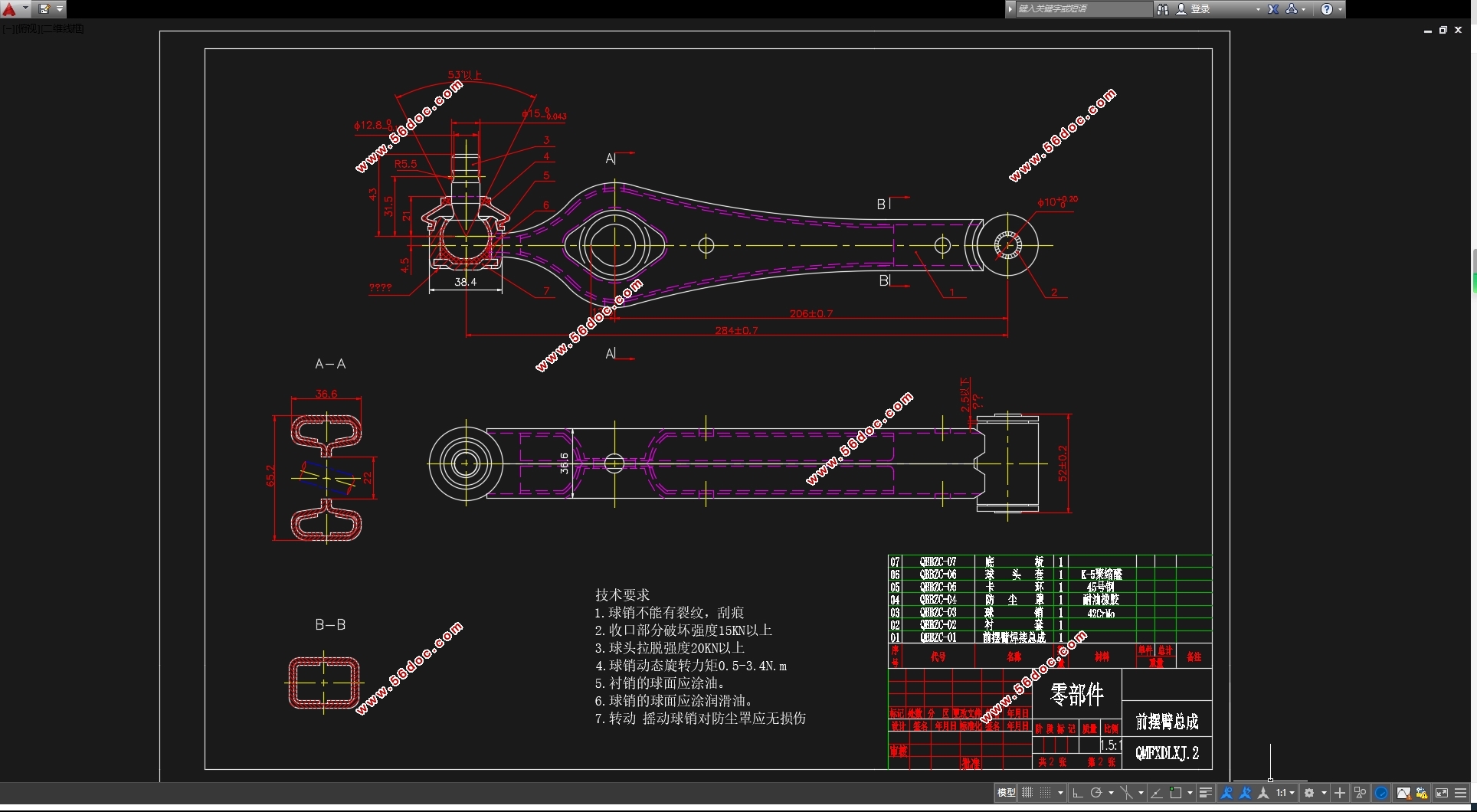Open the Autodesk Exchange Apps X icon
Screen dimensions: 1477x812
point(1273,9)
